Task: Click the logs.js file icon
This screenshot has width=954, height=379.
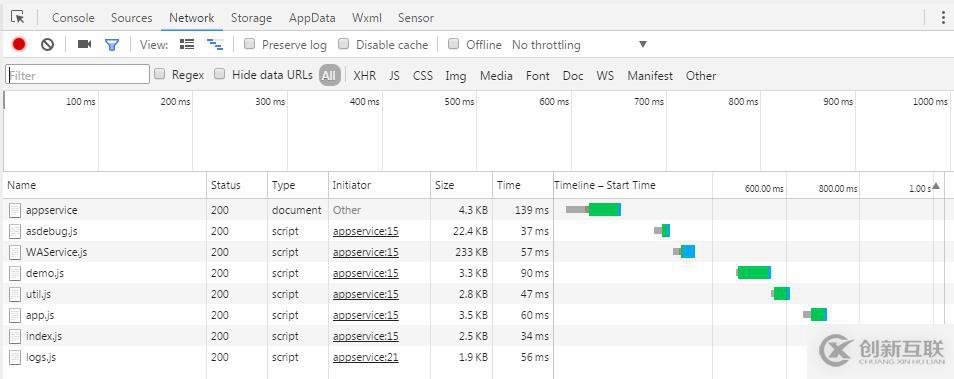Action: [x=15, y=357]
